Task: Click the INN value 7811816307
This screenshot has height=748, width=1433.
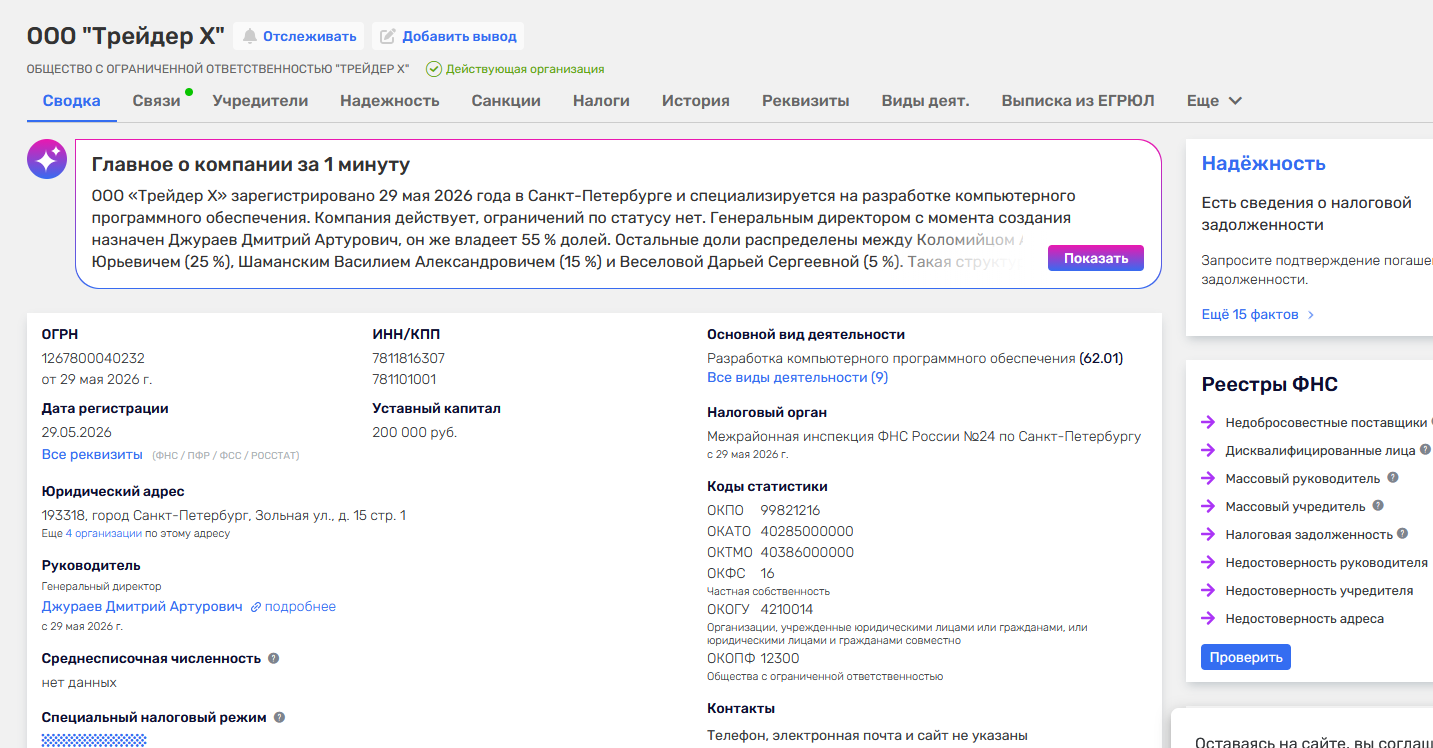Action: 409,358
